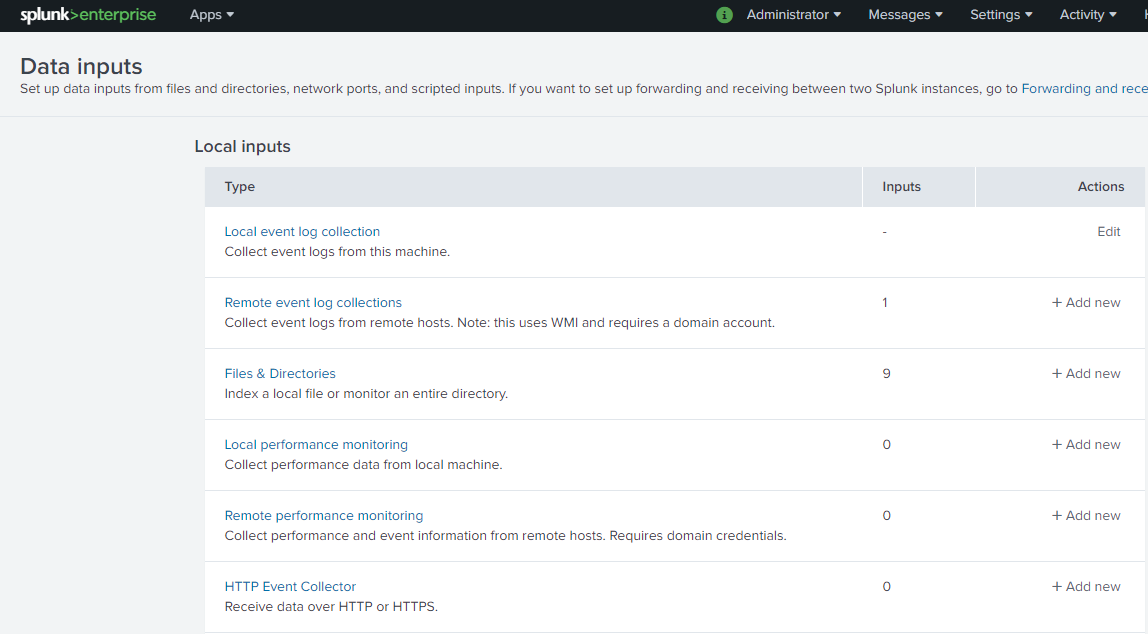Click the green info status icon
The height and width of the screenshot is (634, 1148).
coord(725,15)
